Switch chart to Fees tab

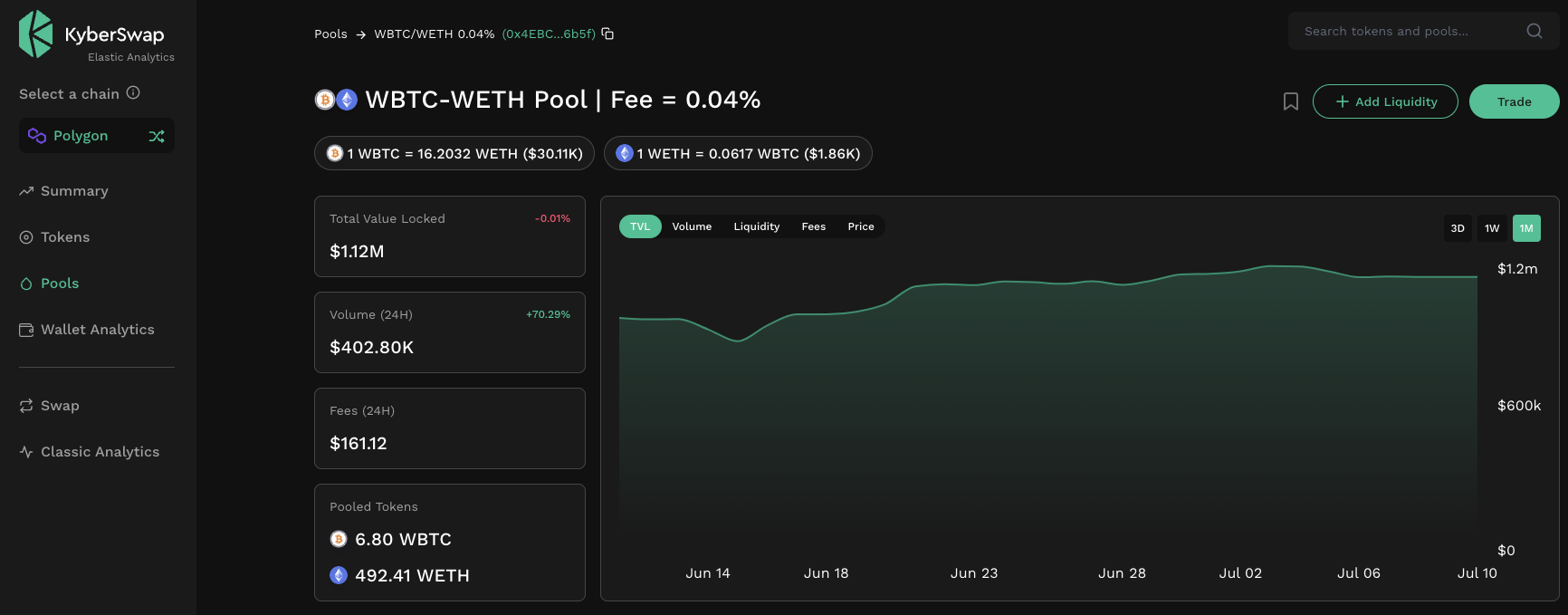(x=814, y=226)
